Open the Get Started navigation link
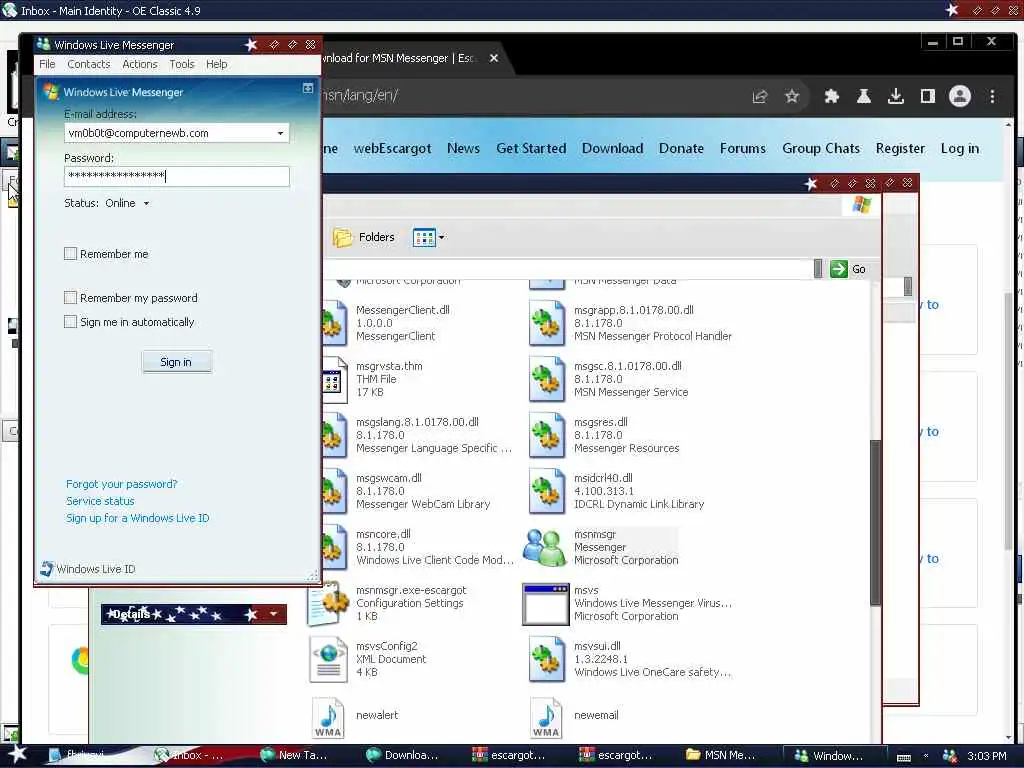The height and width of the screenshot is (768, 1024). click(x=531, y=148)
